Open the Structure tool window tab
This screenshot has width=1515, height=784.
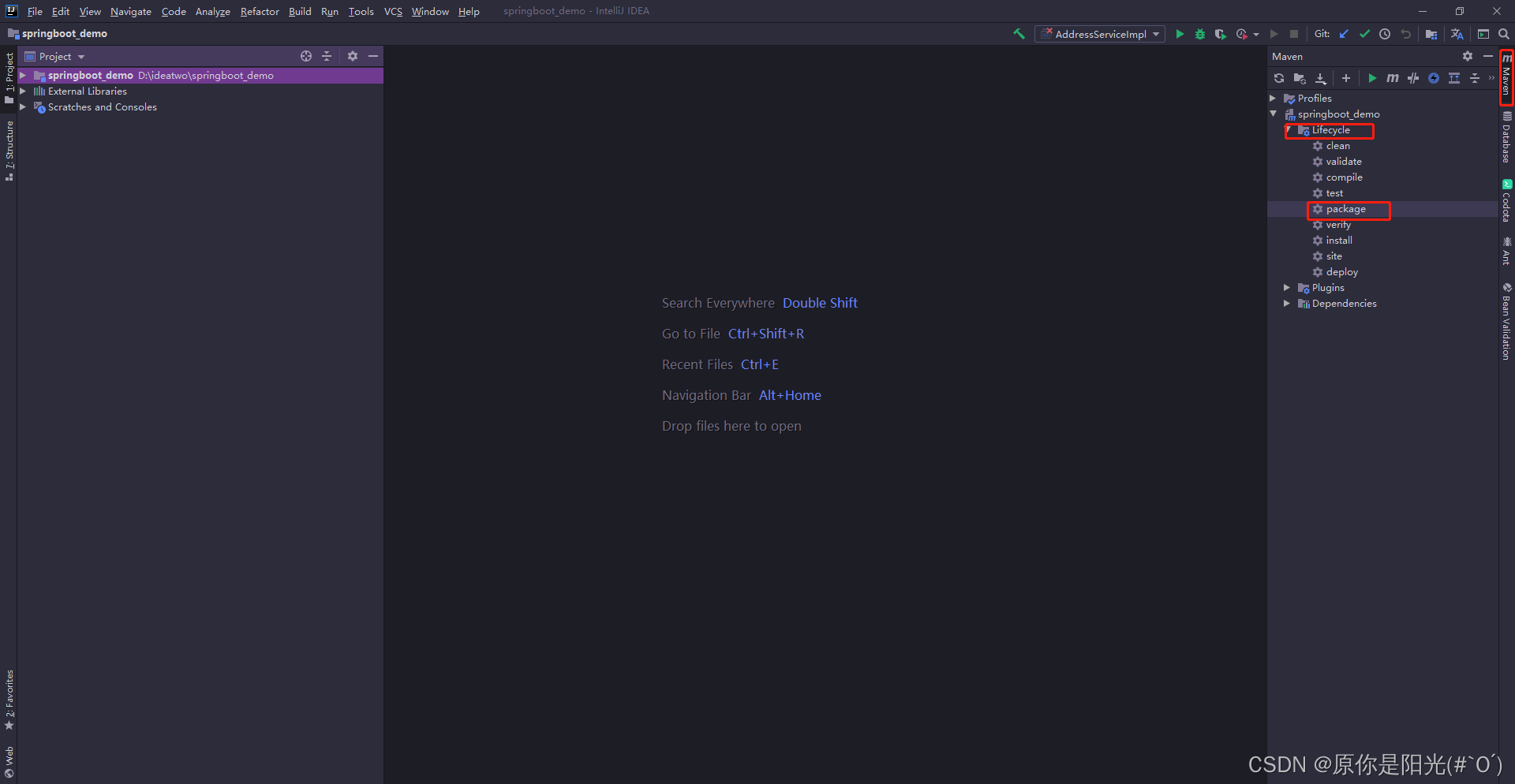click(x=9, y=151)
